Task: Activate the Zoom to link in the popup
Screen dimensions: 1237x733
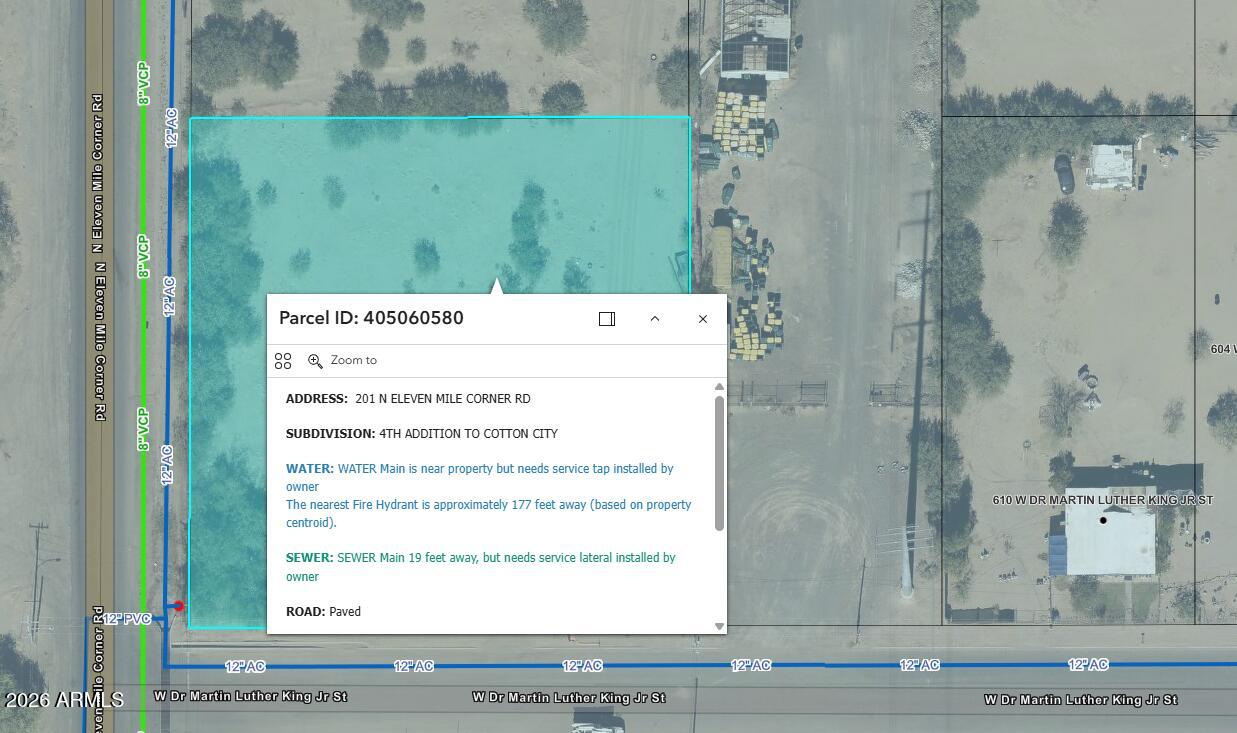Action: tap(352, 360)
